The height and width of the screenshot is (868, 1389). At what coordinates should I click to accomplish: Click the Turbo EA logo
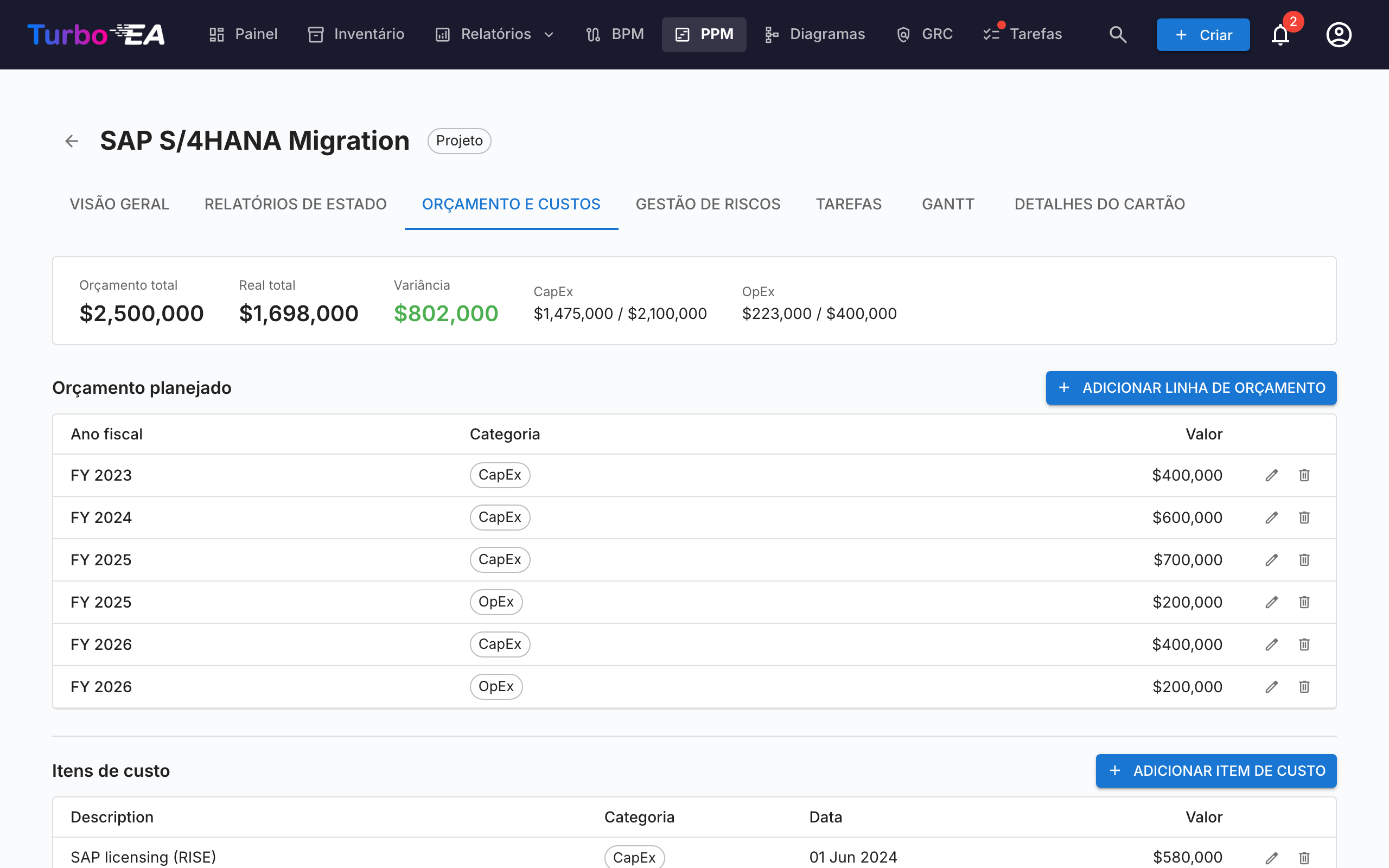coord(96,34)
